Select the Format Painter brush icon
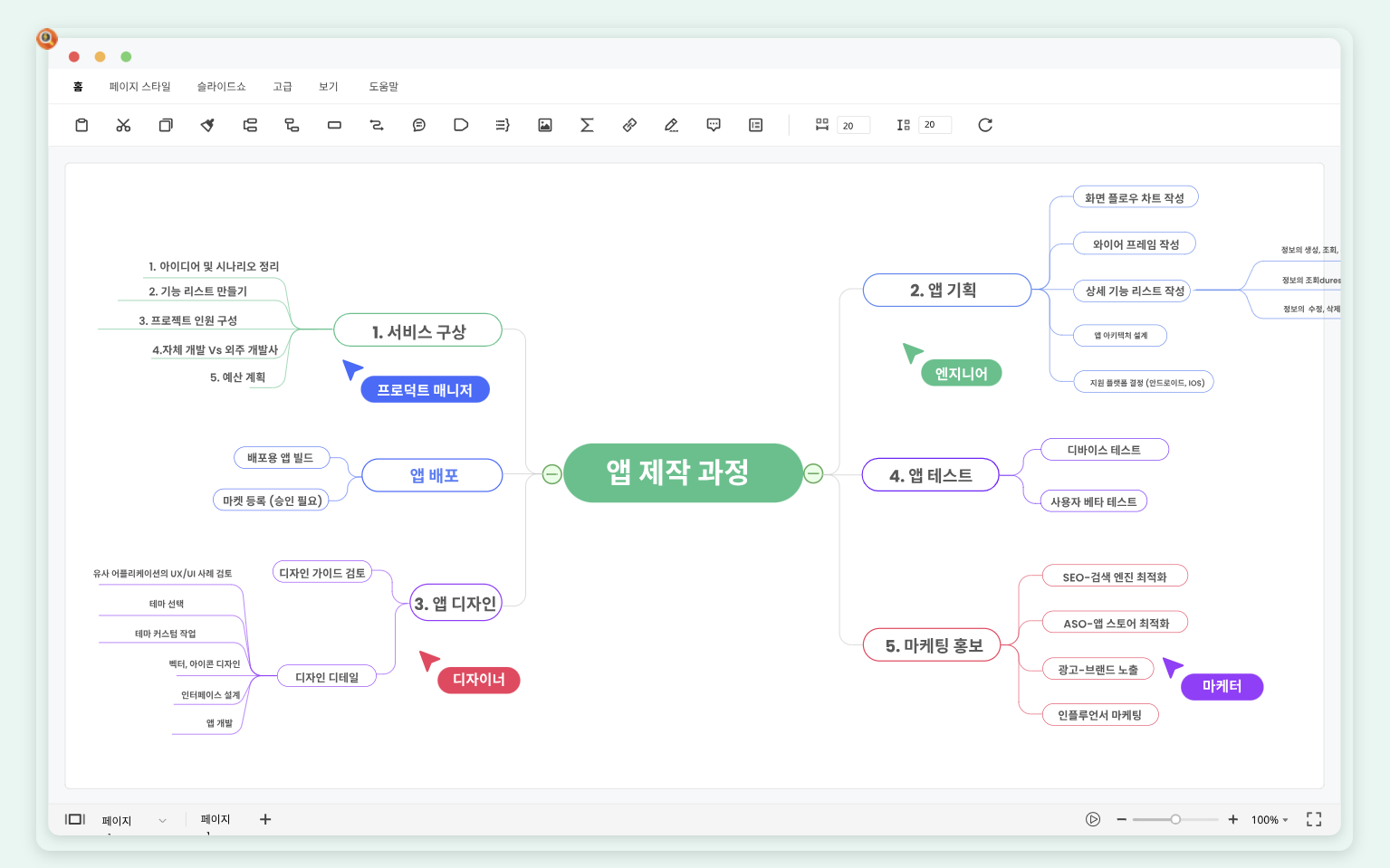The height and width of the screenshot is (868, 1390). point(207,125)
